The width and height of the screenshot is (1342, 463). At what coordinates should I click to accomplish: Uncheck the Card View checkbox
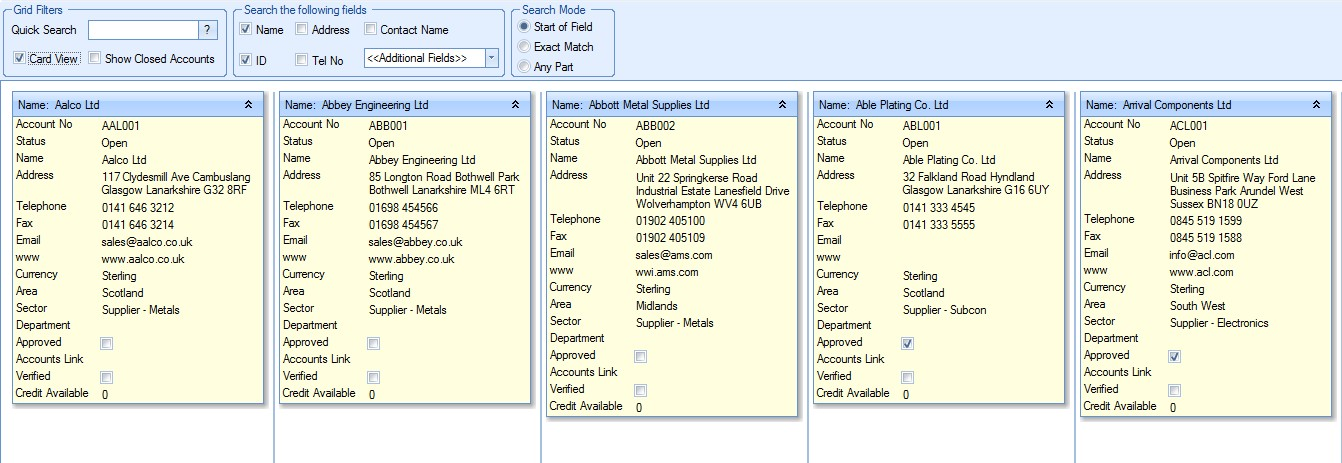[20, 59]
